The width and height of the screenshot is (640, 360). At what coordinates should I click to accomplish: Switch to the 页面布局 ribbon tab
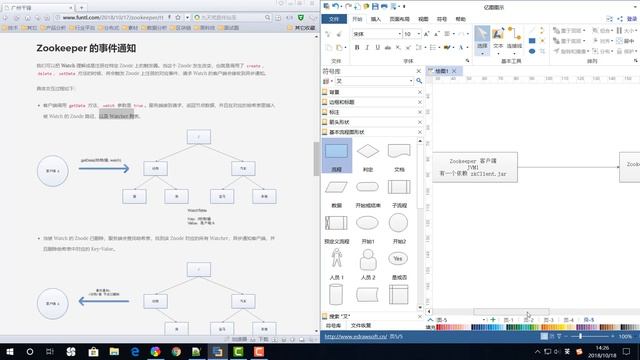click(x=399, y=19)
